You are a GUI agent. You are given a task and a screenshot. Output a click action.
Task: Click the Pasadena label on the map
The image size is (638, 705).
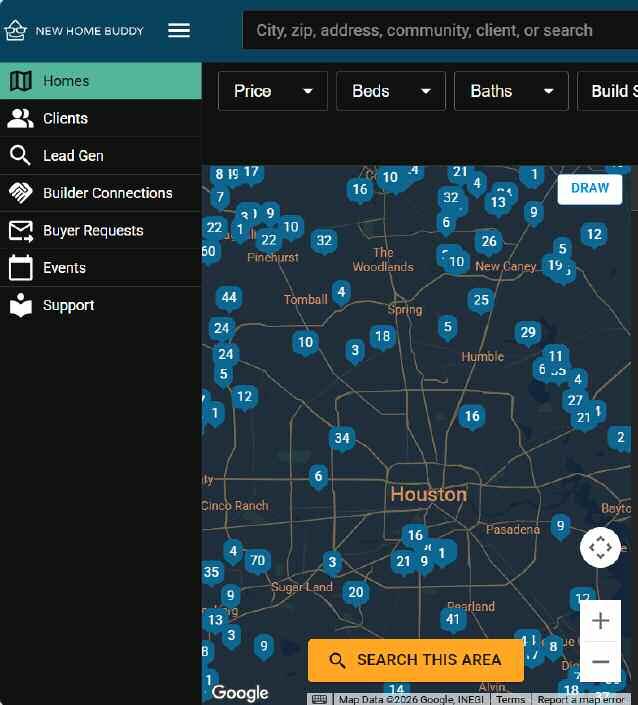(x=513, y=530)
